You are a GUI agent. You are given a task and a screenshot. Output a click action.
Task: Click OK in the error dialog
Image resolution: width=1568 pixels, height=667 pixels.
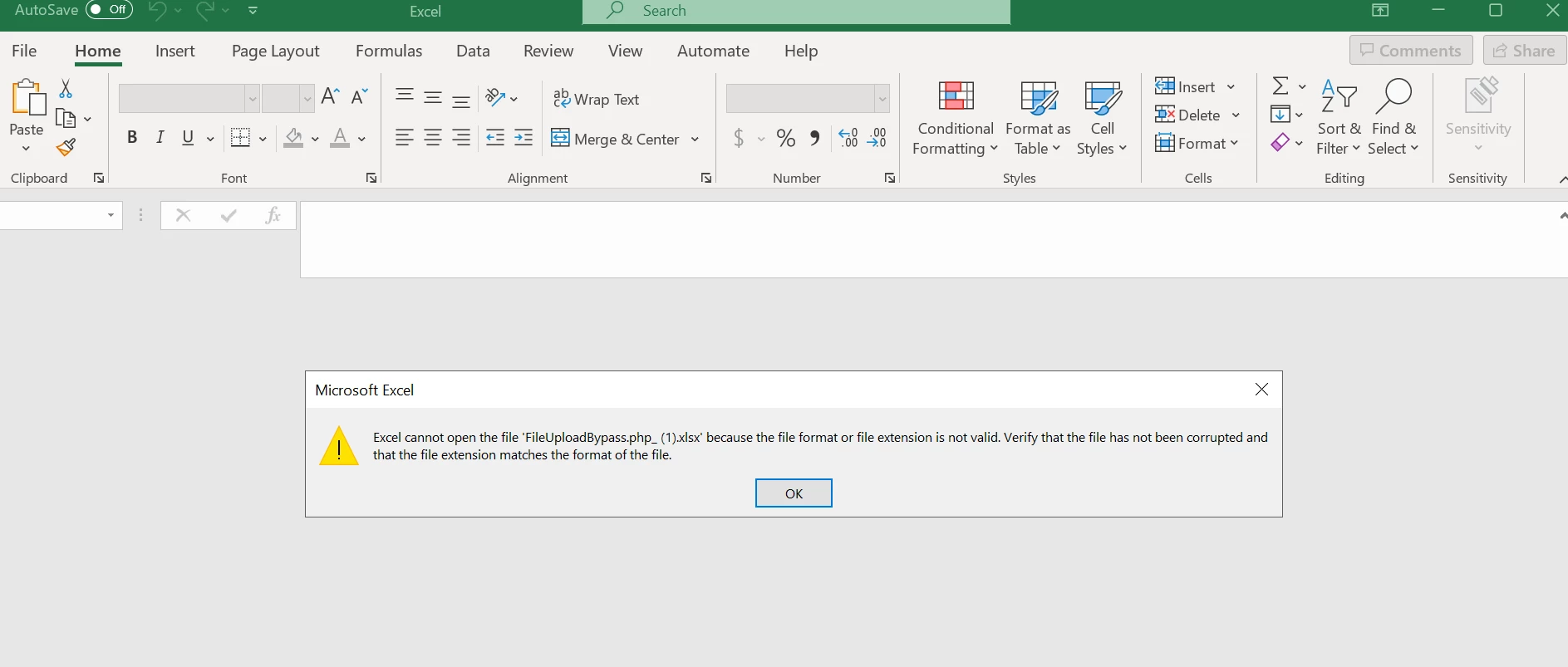(794, 493)
